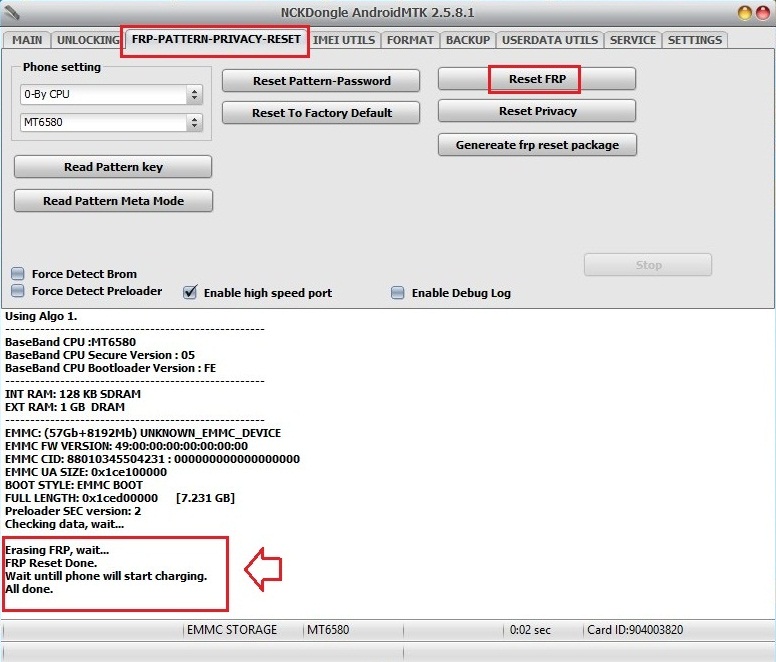This screenshot has width=776, height=662.
Task: Open the UNLOCKING tab
Action: point(88,40)
